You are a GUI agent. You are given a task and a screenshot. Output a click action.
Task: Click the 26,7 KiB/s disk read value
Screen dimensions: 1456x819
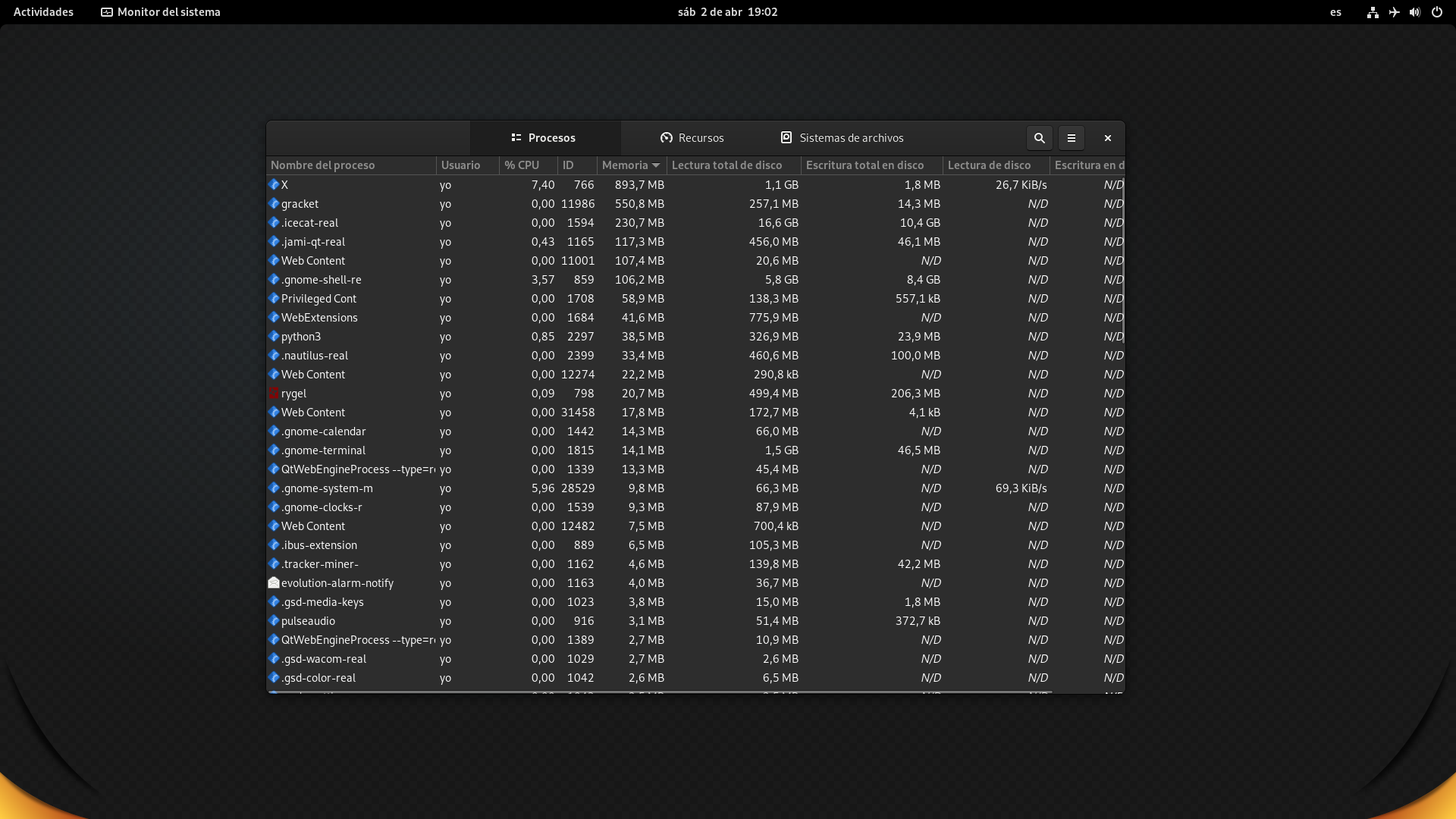[x=1021, y=185]
